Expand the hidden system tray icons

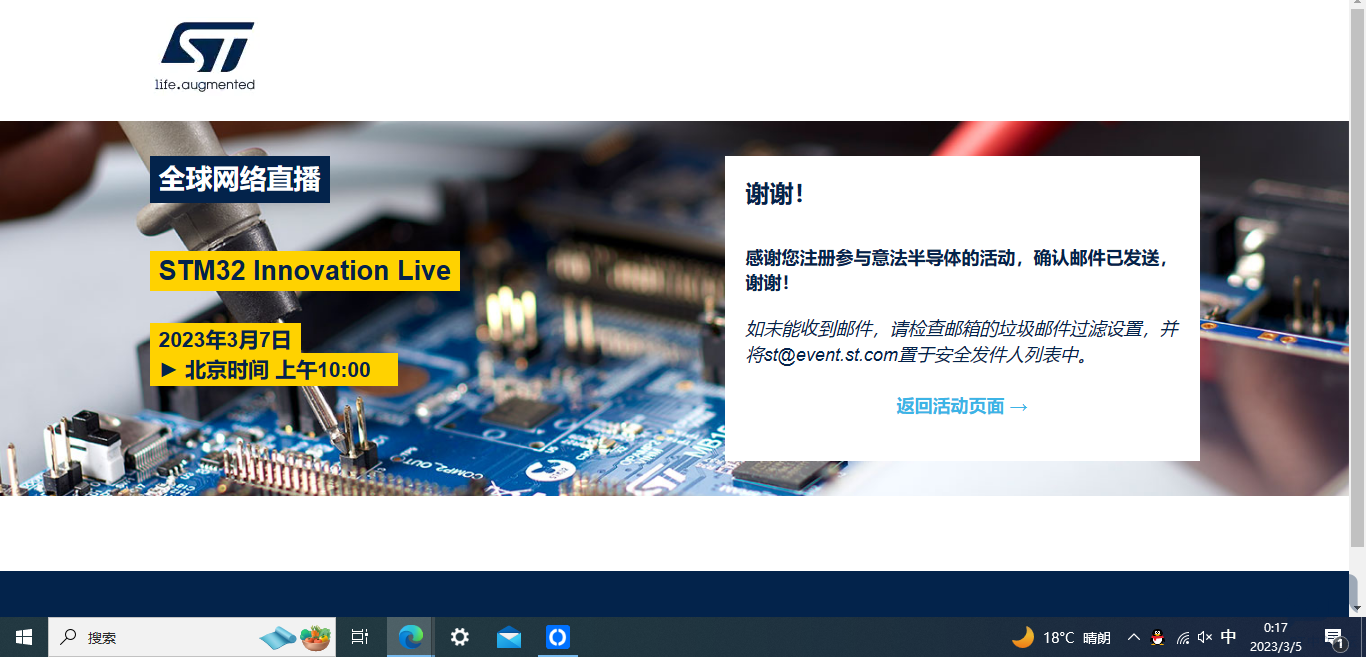click(x=1133, y=637)
